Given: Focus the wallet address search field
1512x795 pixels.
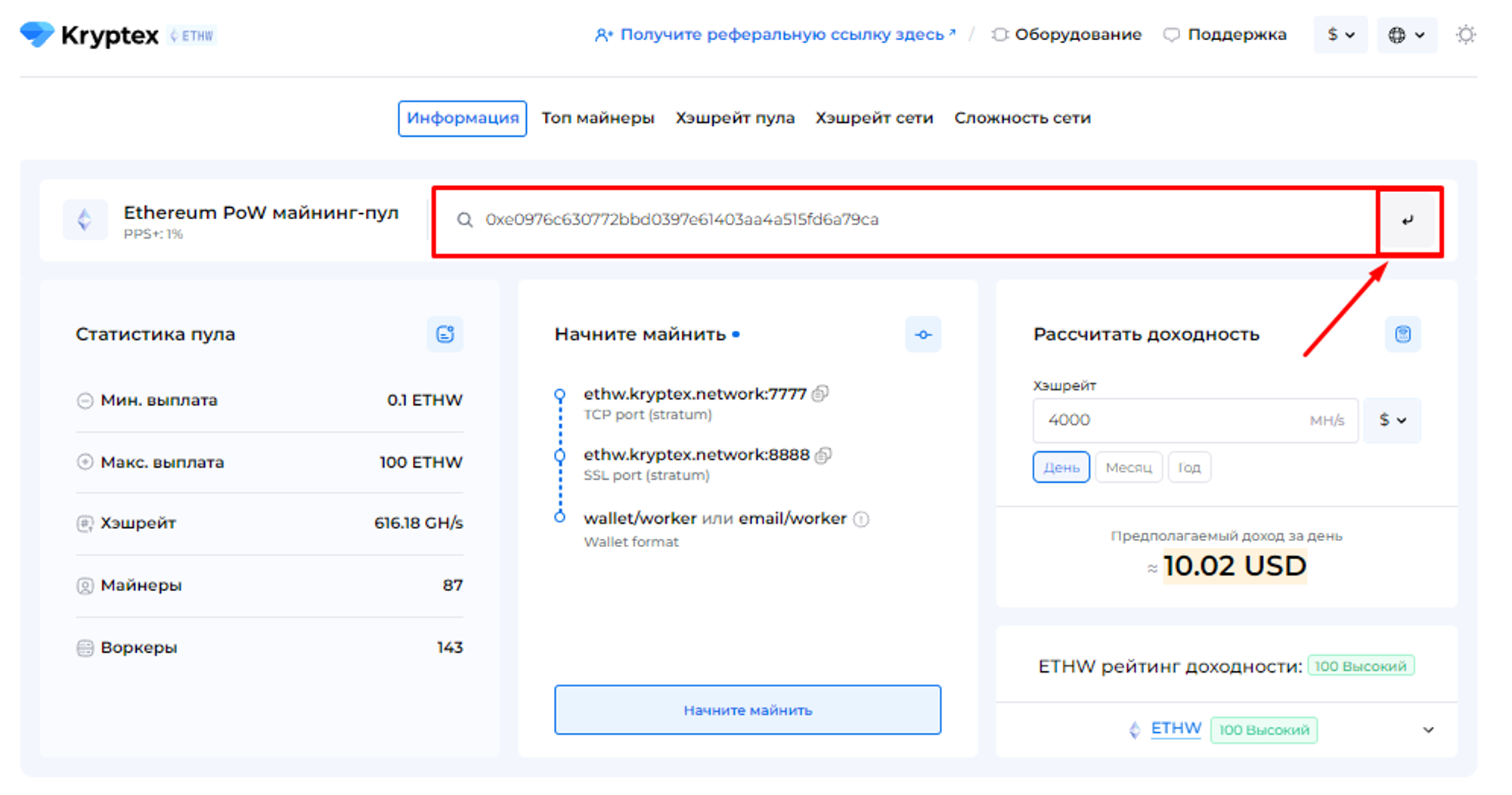Looking at the screenshot, I should pyautogui.click(x=907, y=220).
